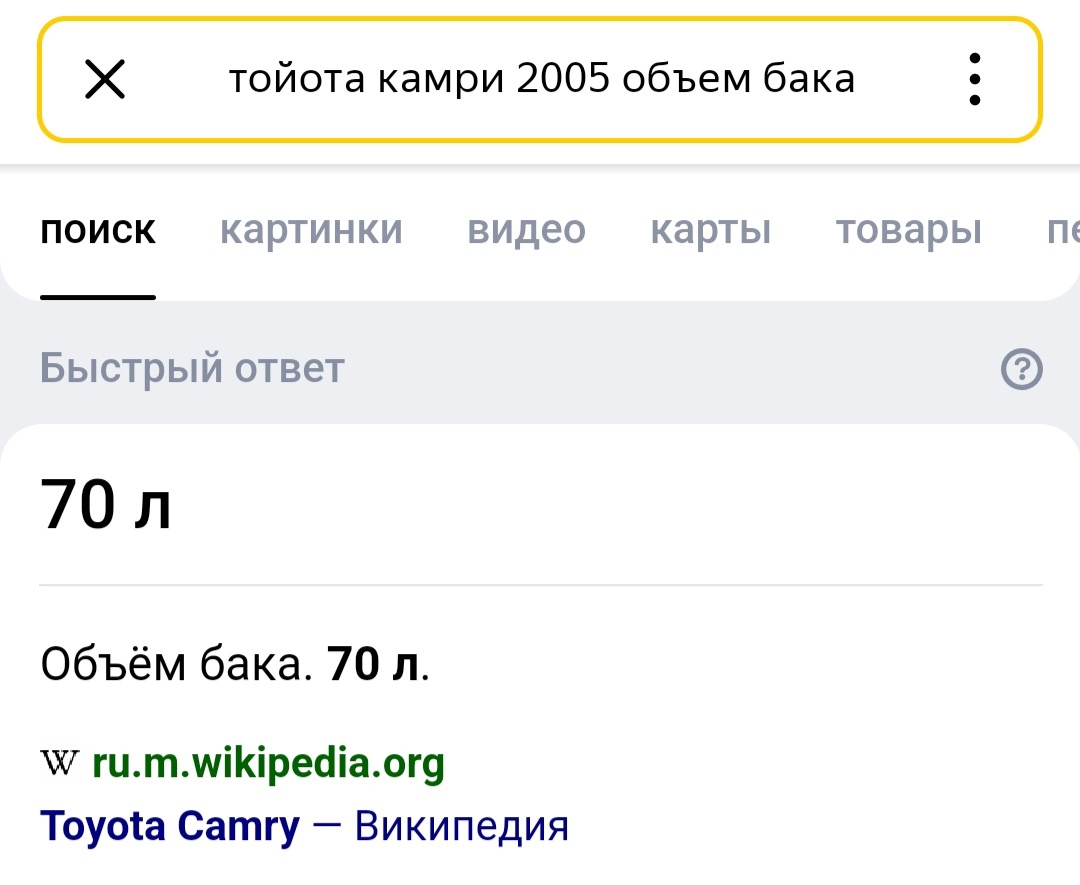Image resolution: width=1080 pixels, height=885 pixels.
Task: Go to the карты tab
Action: click(710, 231)
